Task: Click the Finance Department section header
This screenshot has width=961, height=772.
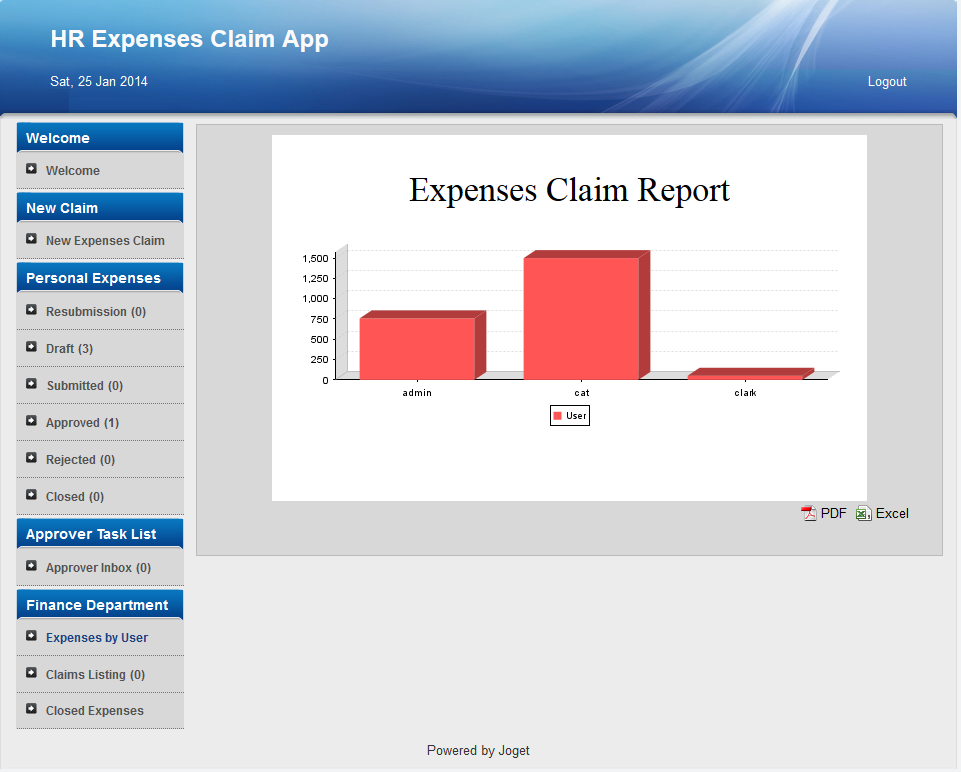Action: [x=100, y=605]
